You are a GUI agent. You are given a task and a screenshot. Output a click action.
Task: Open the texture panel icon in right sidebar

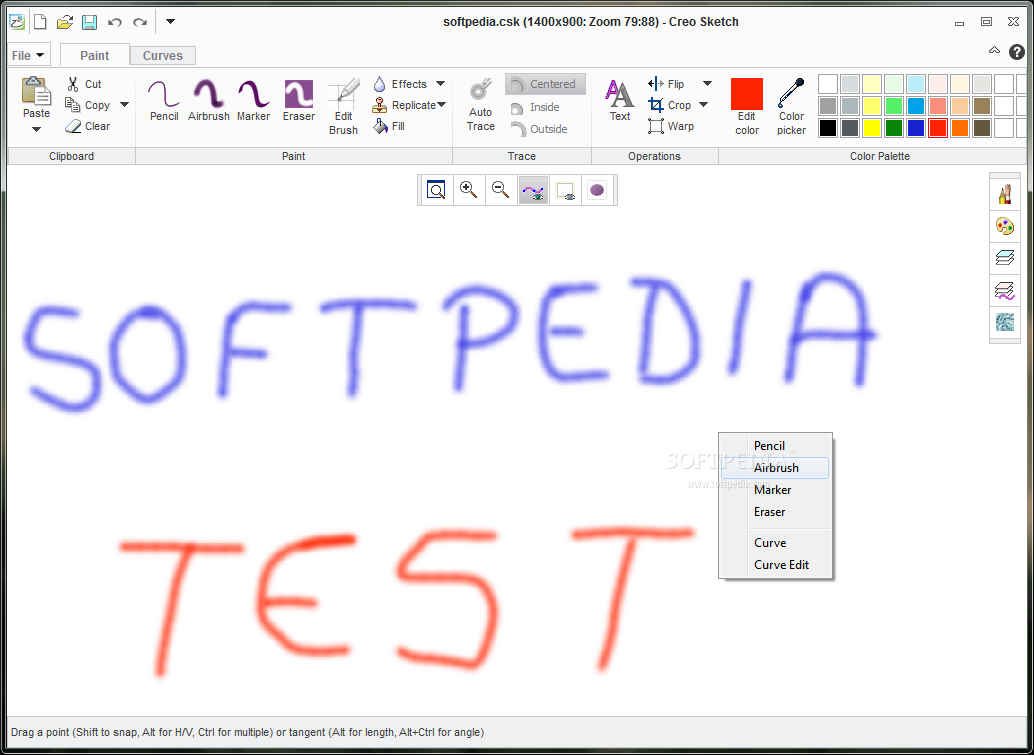tap(1004, 322)
